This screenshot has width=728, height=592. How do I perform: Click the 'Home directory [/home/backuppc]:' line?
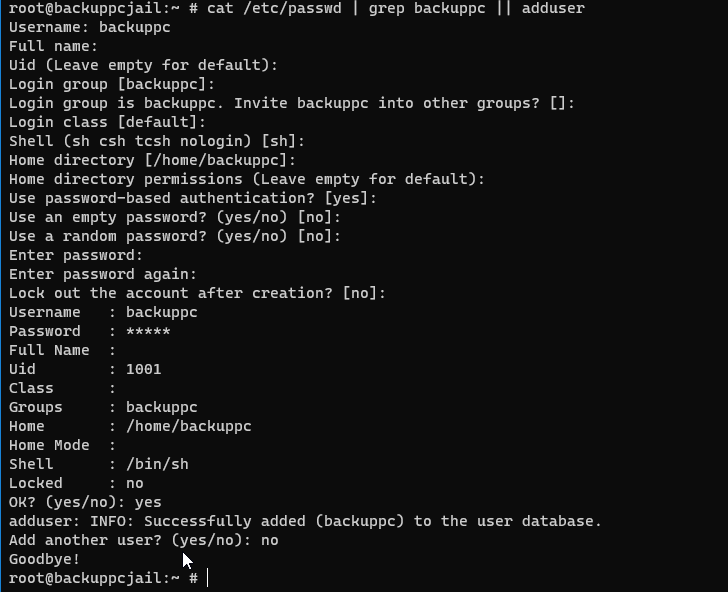(152, 160)
